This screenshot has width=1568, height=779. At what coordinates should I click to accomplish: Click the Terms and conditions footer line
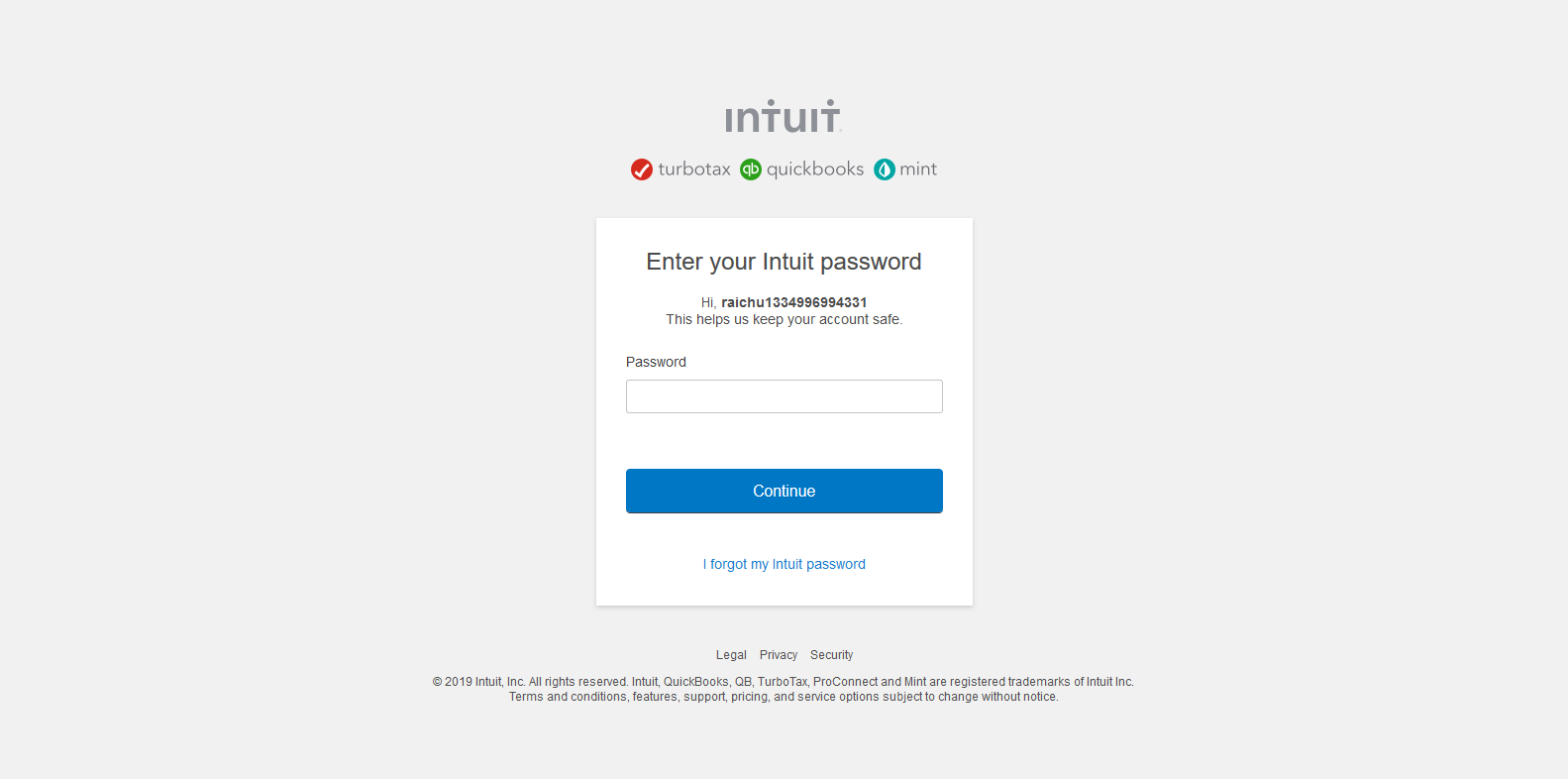tap(784, 697)
